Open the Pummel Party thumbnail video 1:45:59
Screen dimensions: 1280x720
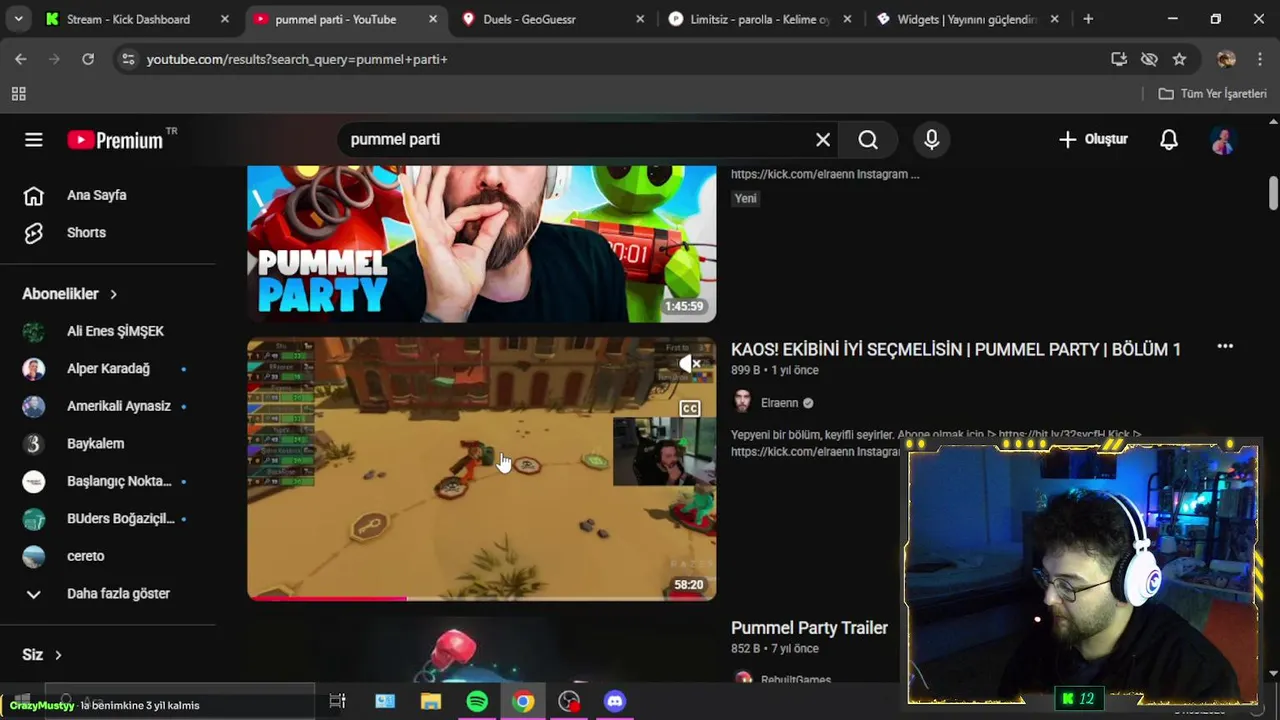point(482,244)
